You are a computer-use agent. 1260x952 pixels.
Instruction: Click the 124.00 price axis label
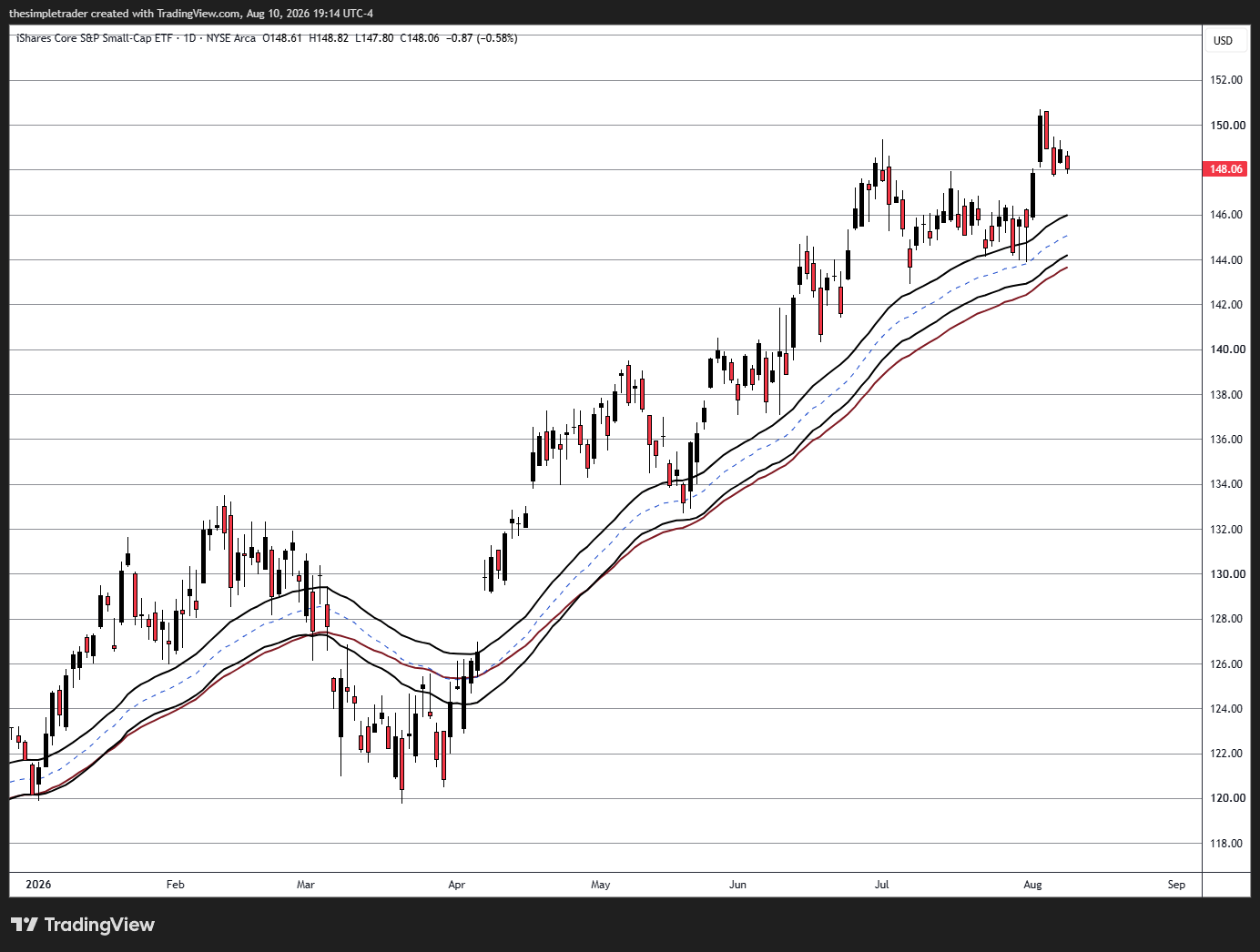[1226, 709]
